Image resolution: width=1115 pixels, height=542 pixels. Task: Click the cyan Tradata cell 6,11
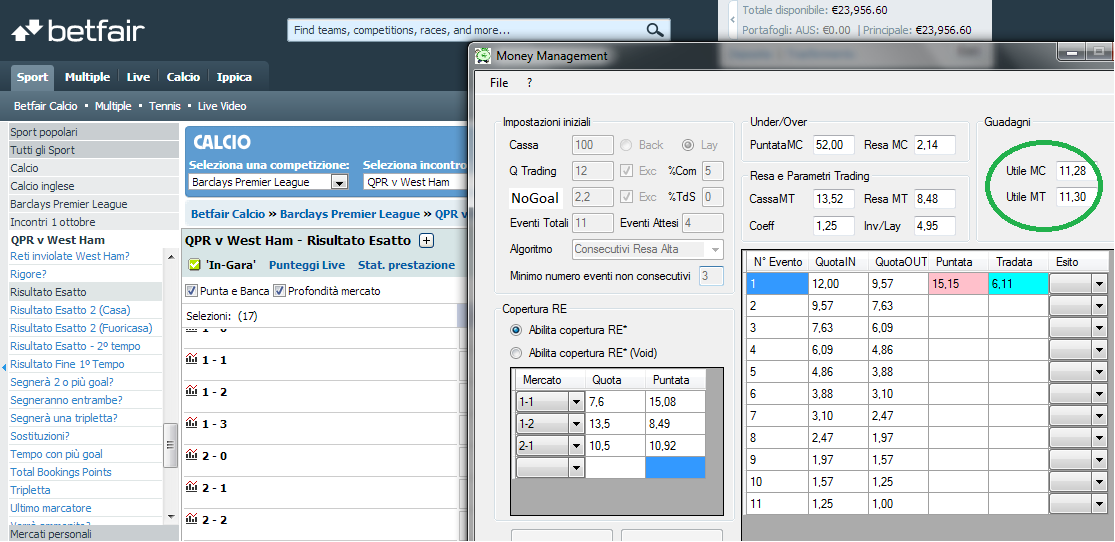pos(1018,284)
